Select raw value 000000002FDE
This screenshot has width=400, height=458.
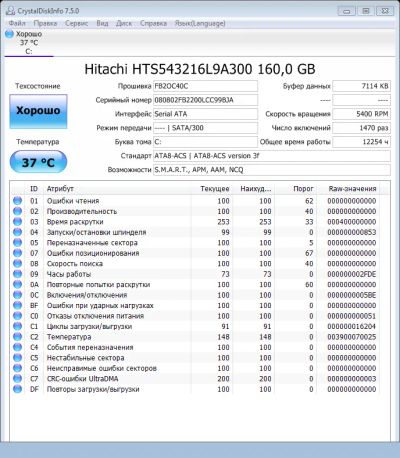coord(352,274)
